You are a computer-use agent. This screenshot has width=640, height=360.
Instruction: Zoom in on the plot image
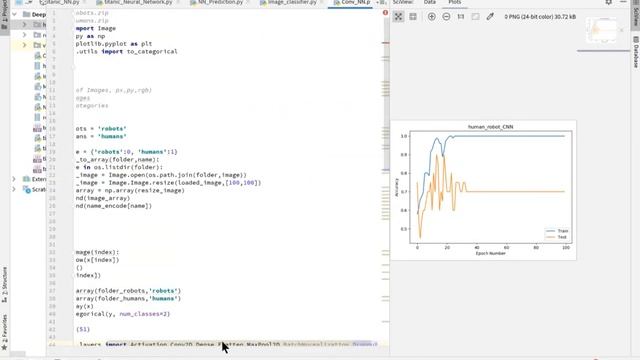(x=431, y=17)
